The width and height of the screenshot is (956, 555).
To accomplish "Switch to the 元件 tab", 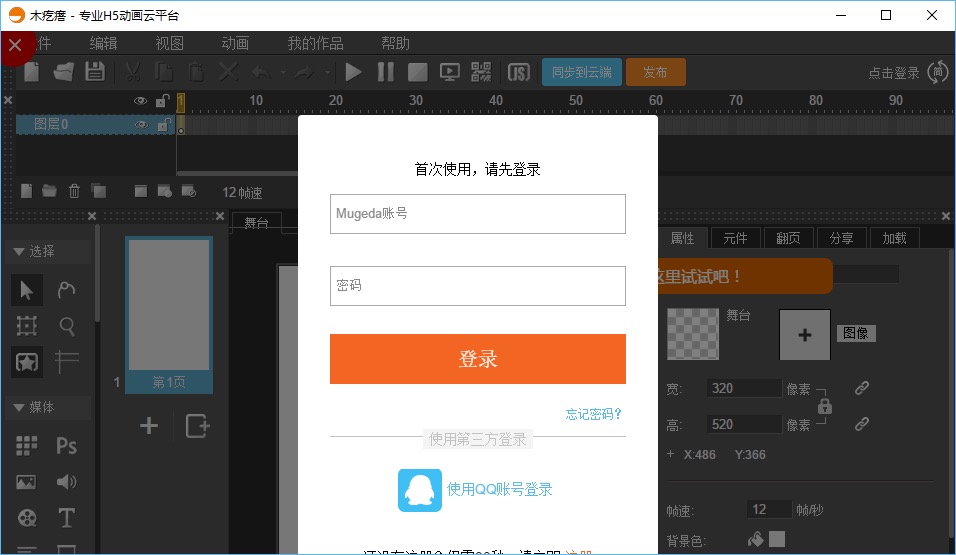I will pos(735,238).
